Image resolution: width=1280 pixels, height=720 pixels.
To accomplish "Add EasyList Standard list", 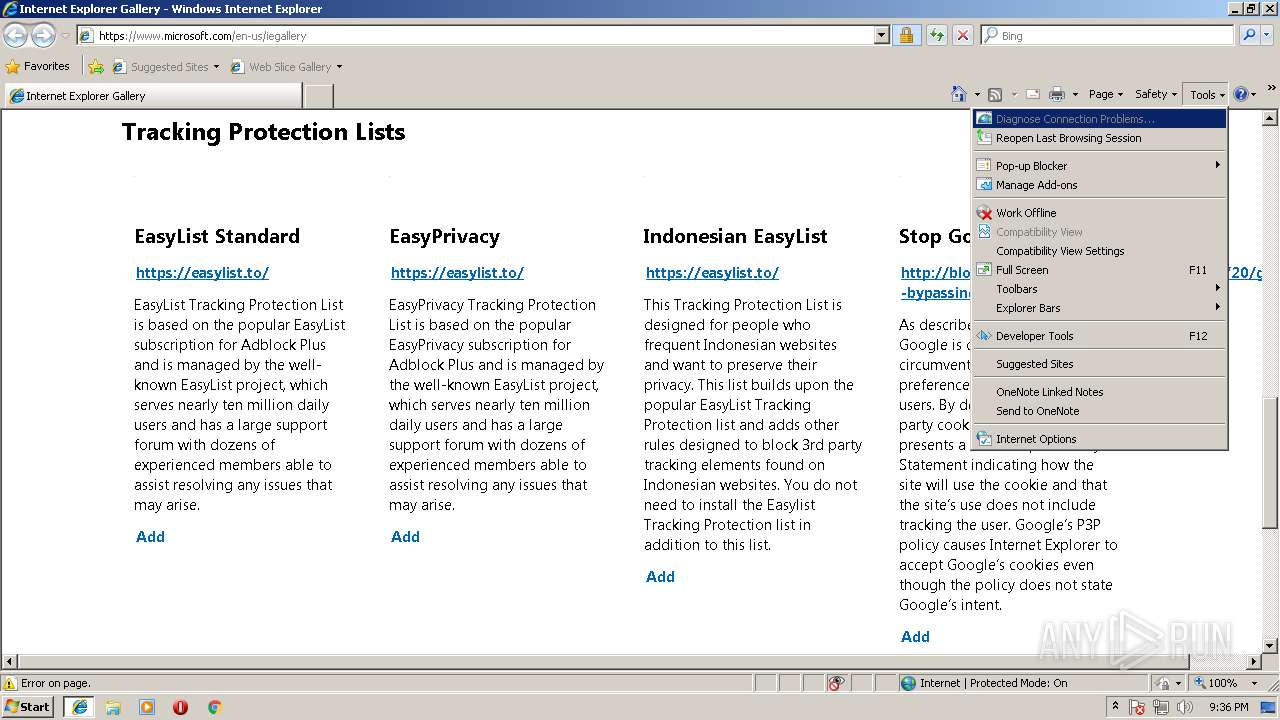I will click(150, 537).
